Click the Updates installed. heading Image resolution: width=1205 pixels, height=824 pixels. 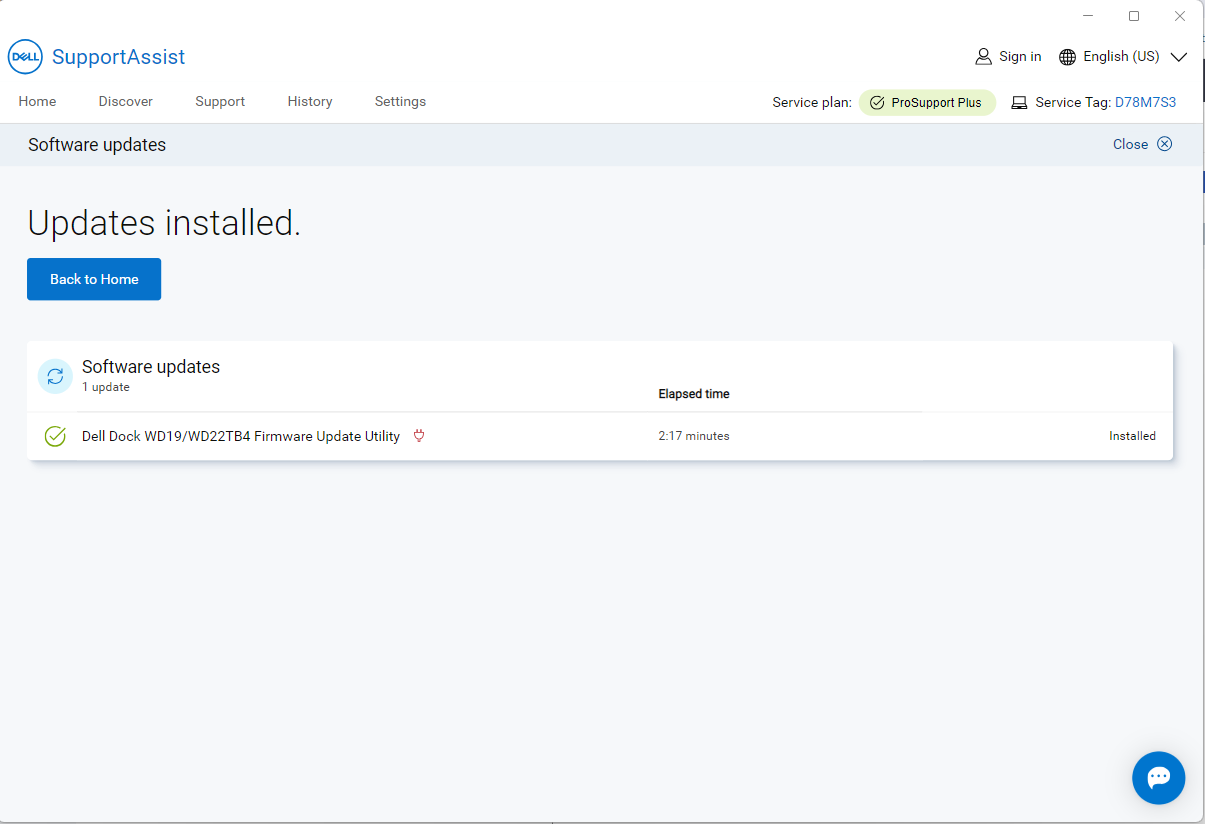[x=164, y=222]
